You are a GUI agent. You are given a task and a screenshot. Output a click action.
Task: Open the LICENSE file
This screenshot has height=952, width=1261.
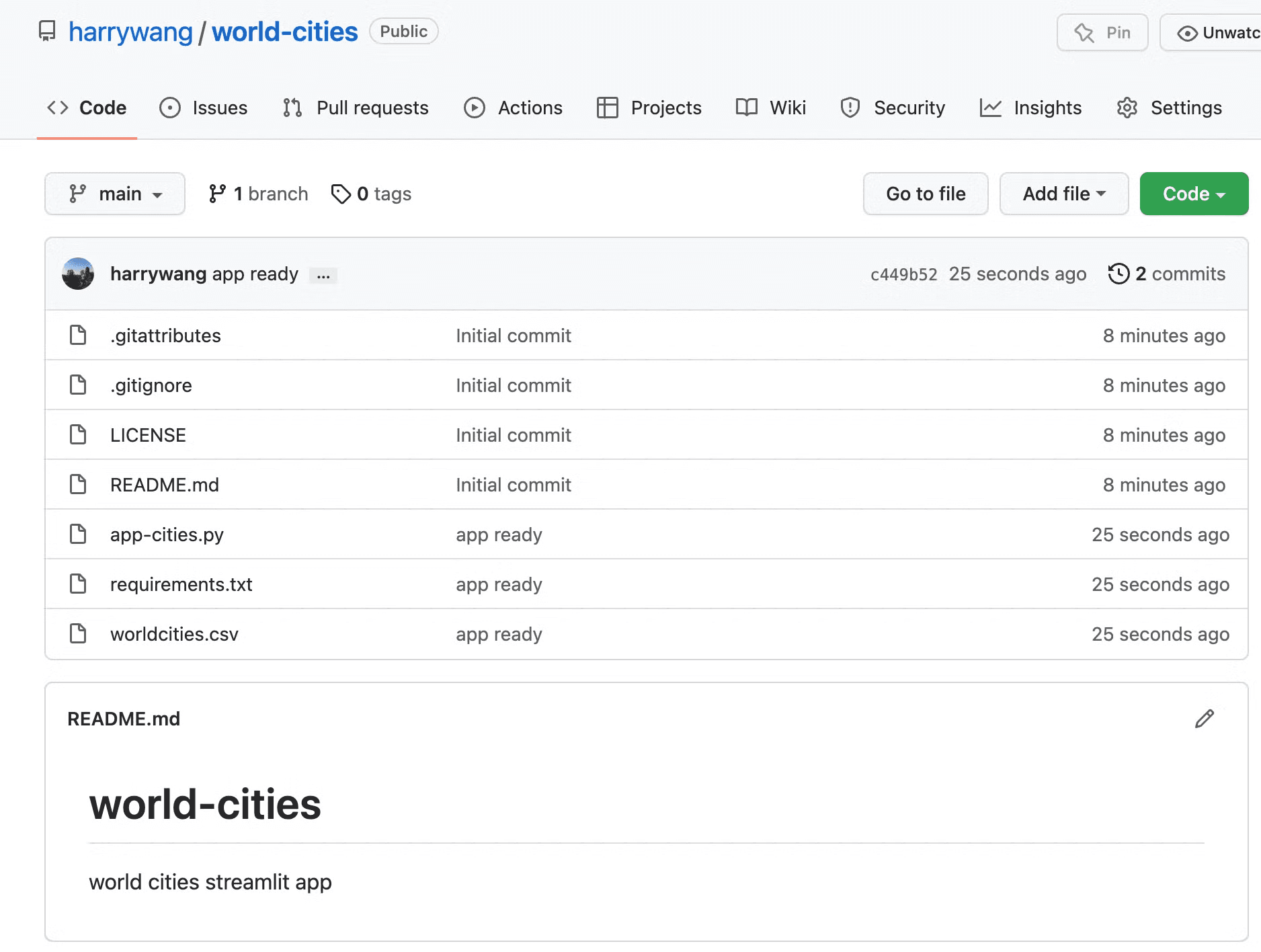(148, 435)
